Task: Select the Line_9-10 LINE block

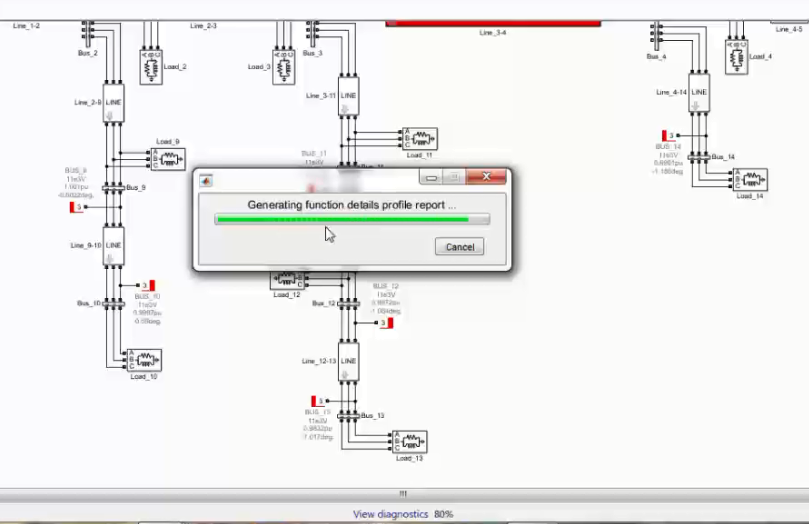Action: click(113, 246)
